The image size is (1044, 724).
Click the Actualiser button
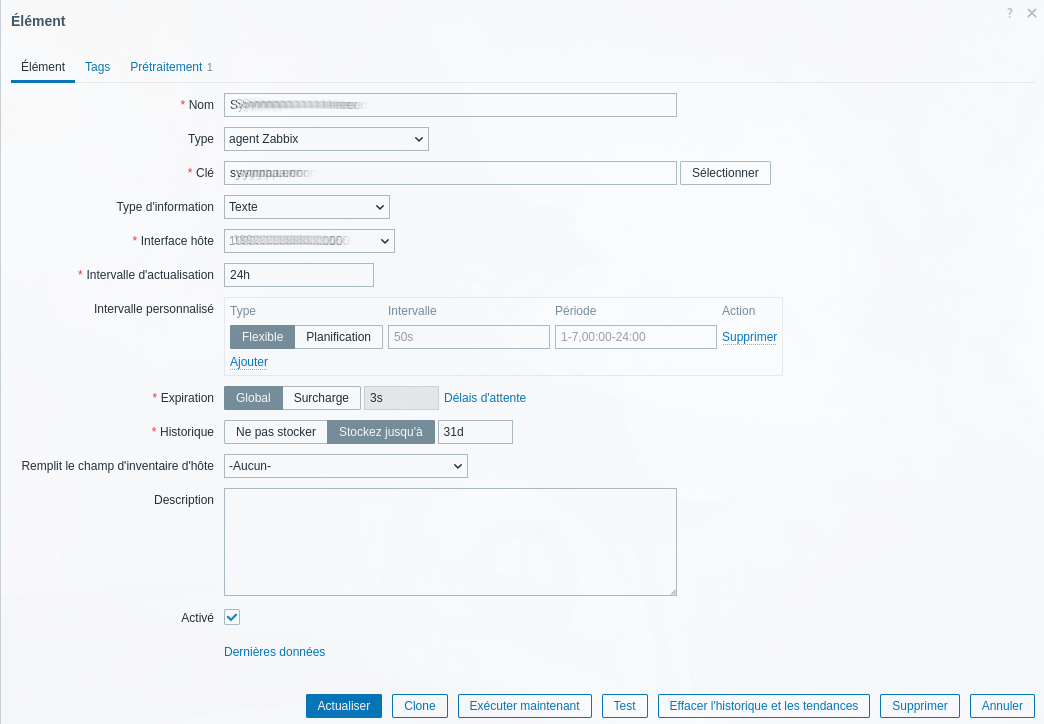point(343,706)
